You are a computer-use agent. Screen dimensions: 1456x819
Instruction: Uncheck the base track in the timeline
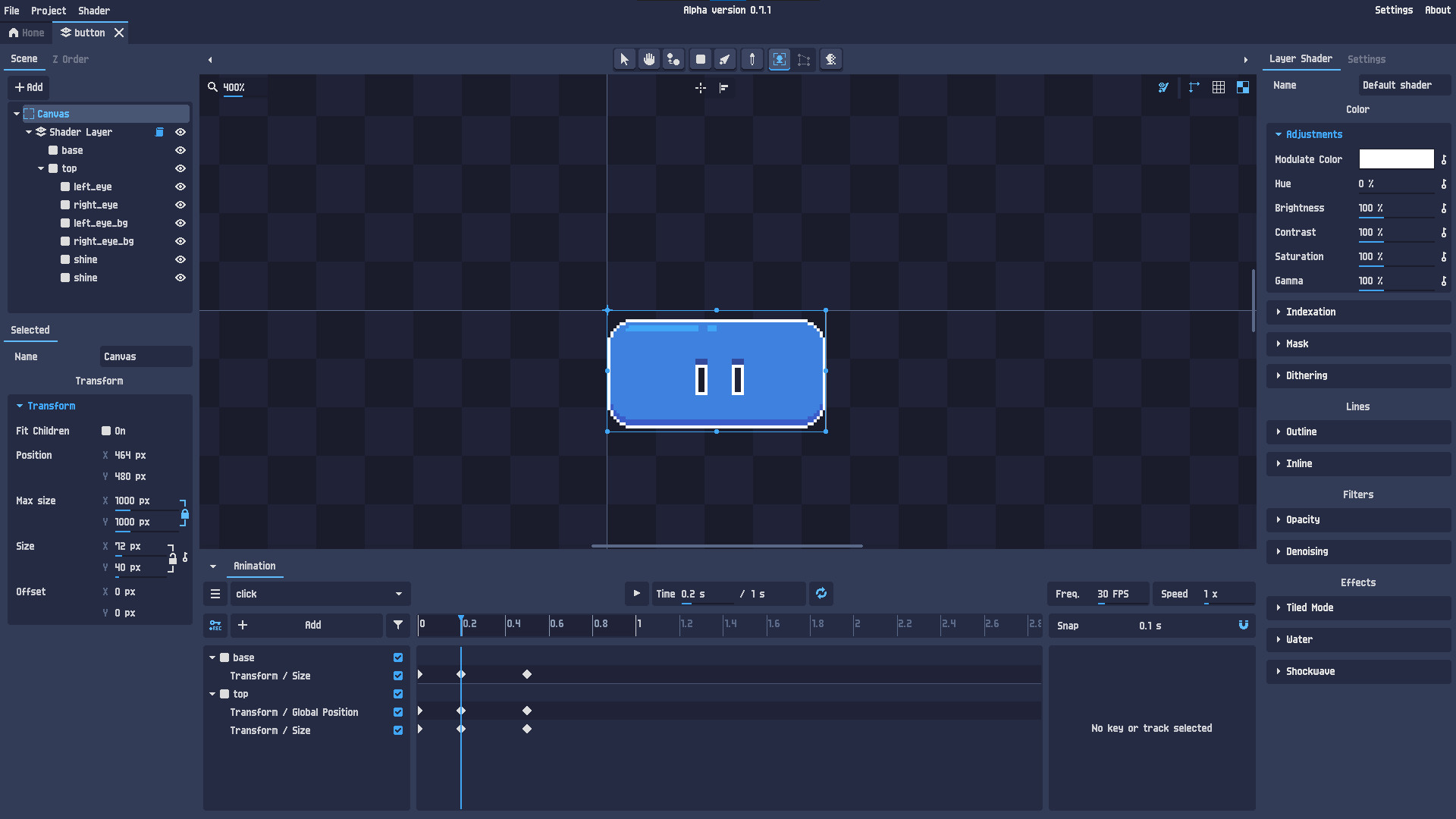(x=397, y=657)
